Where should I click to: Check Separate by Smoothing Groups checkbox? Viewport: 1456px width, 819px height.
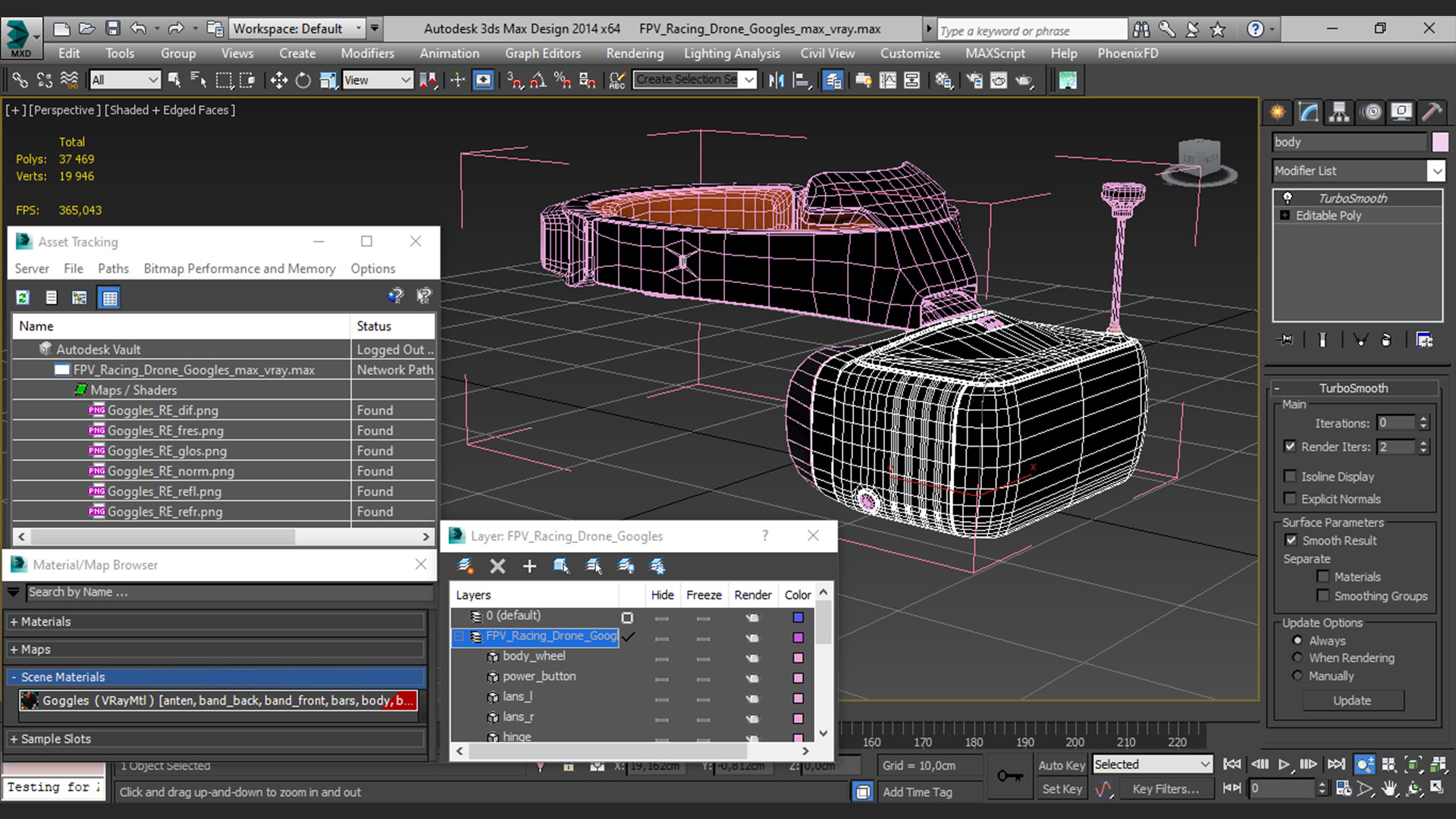[1323, 595]
